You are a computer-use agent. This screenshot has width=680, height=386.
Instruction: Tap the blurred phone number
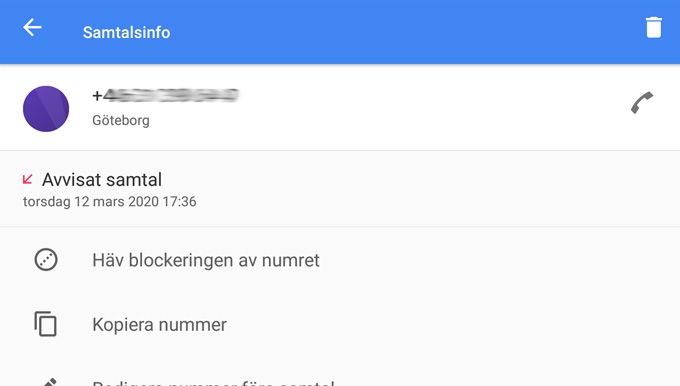(166, 95)
